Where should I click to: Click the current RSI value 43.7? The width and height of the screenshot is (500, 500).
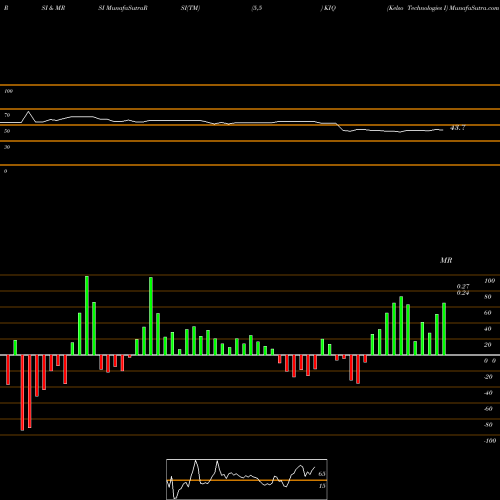click(458, 128)
